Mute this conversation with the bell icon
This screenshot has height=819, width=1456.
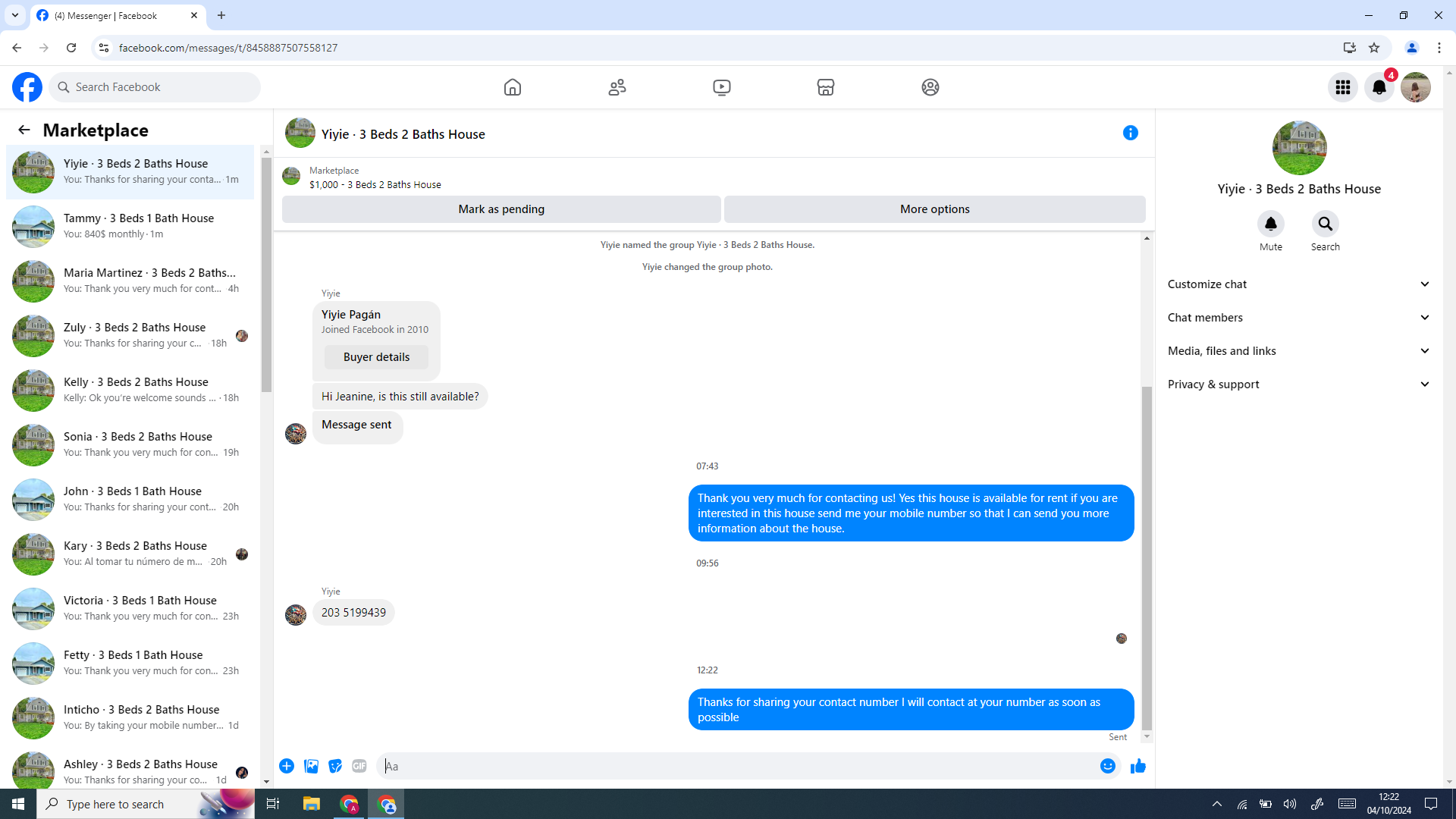tap(1271, 224)
